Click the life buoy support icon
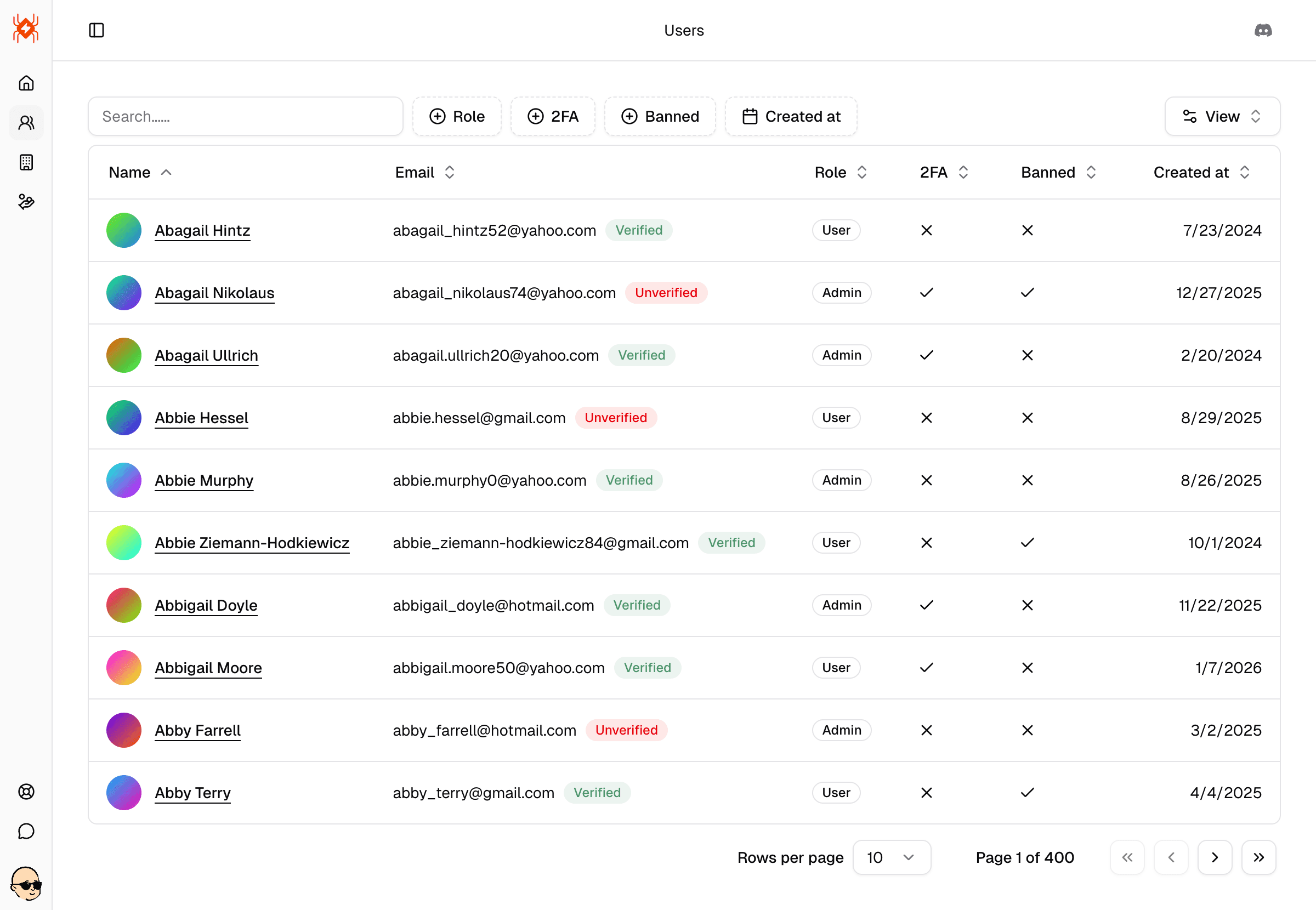 (x=26, y=792)
